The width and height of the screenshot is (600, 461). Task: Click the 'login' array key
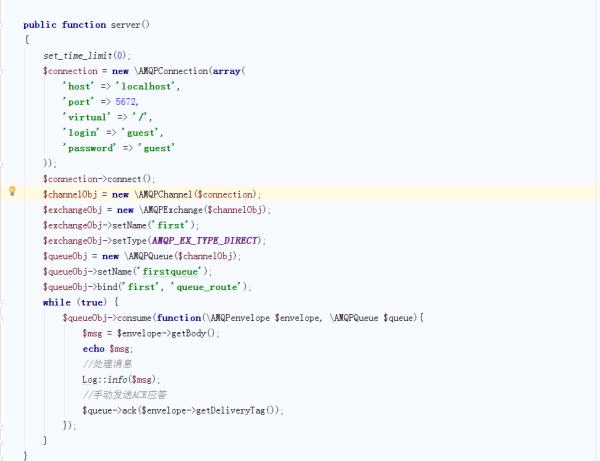coord(81,133)
